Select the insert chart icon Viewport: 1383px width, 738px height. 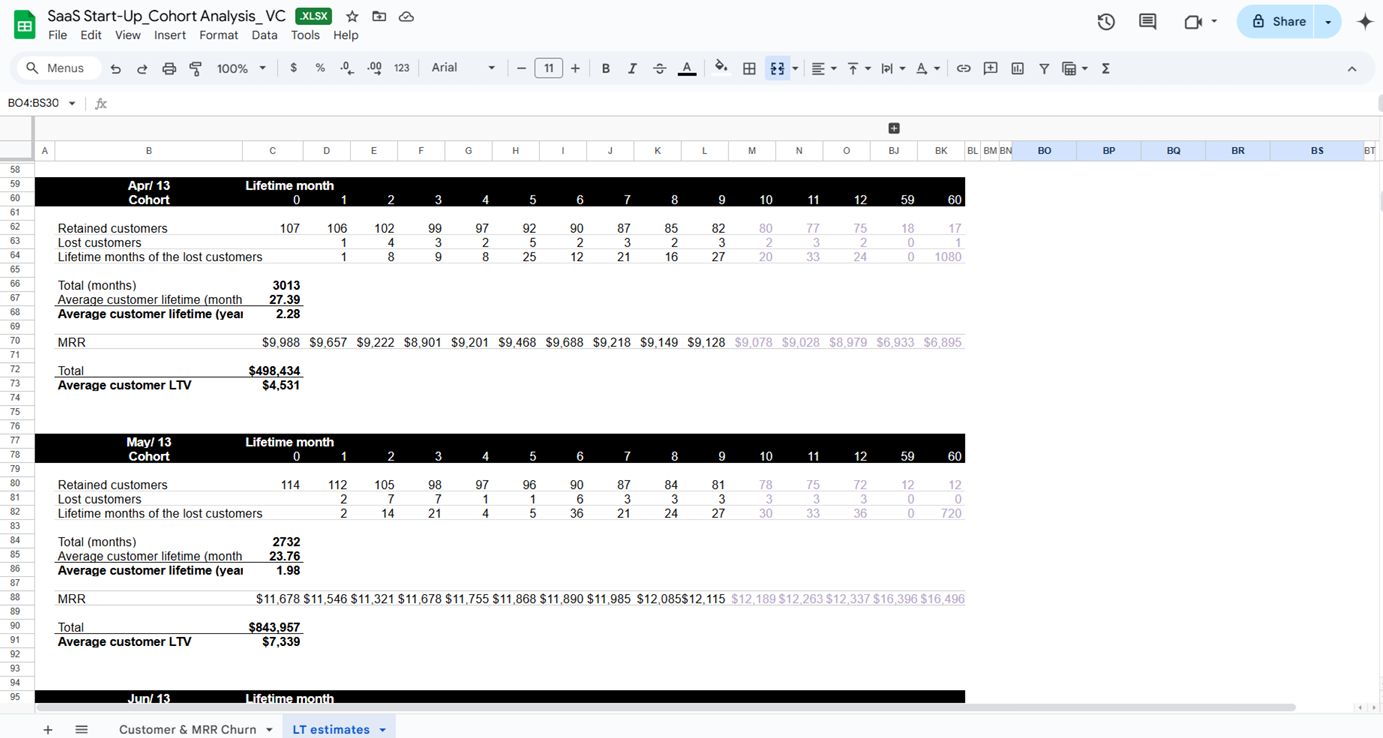click(1016, 68)
